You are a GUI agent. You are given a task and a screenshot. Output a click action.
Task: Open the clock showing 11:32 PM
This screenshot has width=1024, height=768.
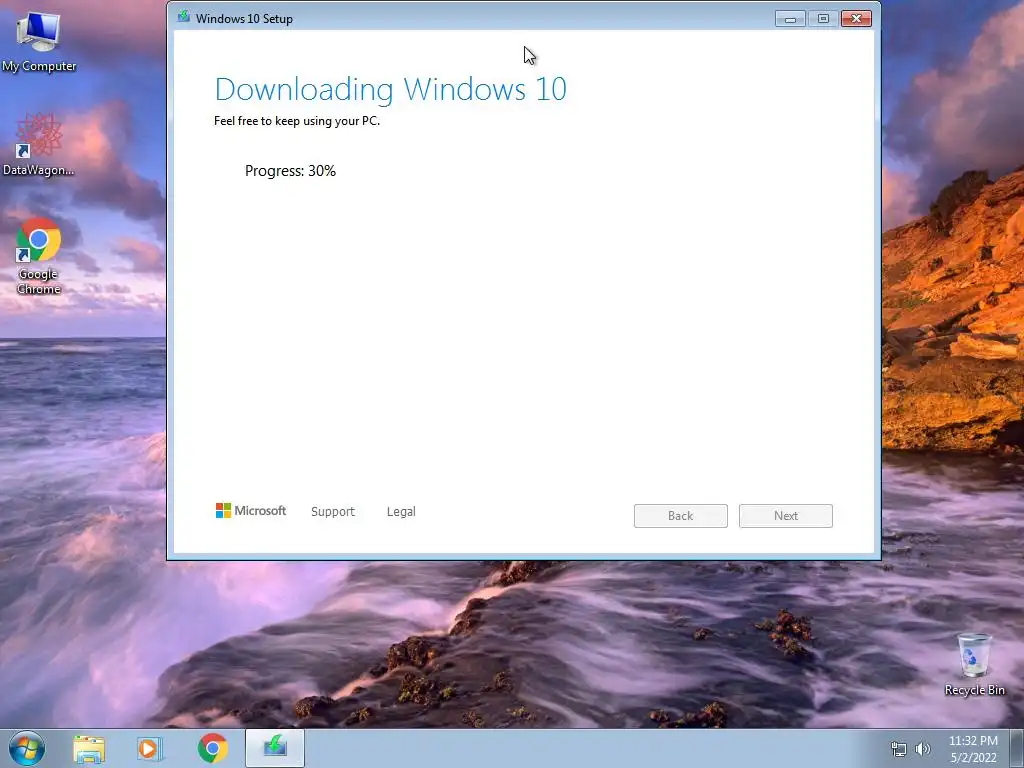pyautogui.click(x=973, y=749)
